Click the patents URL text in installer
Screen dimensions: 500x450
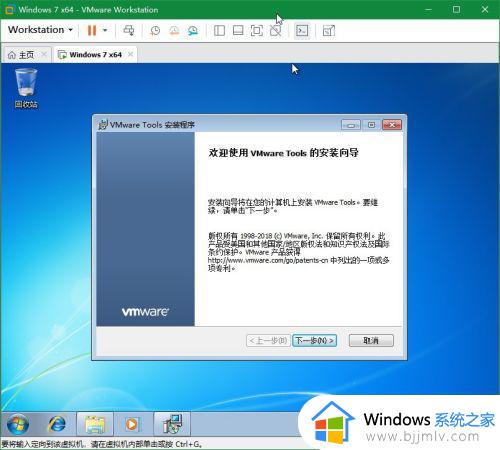[268, 260]
